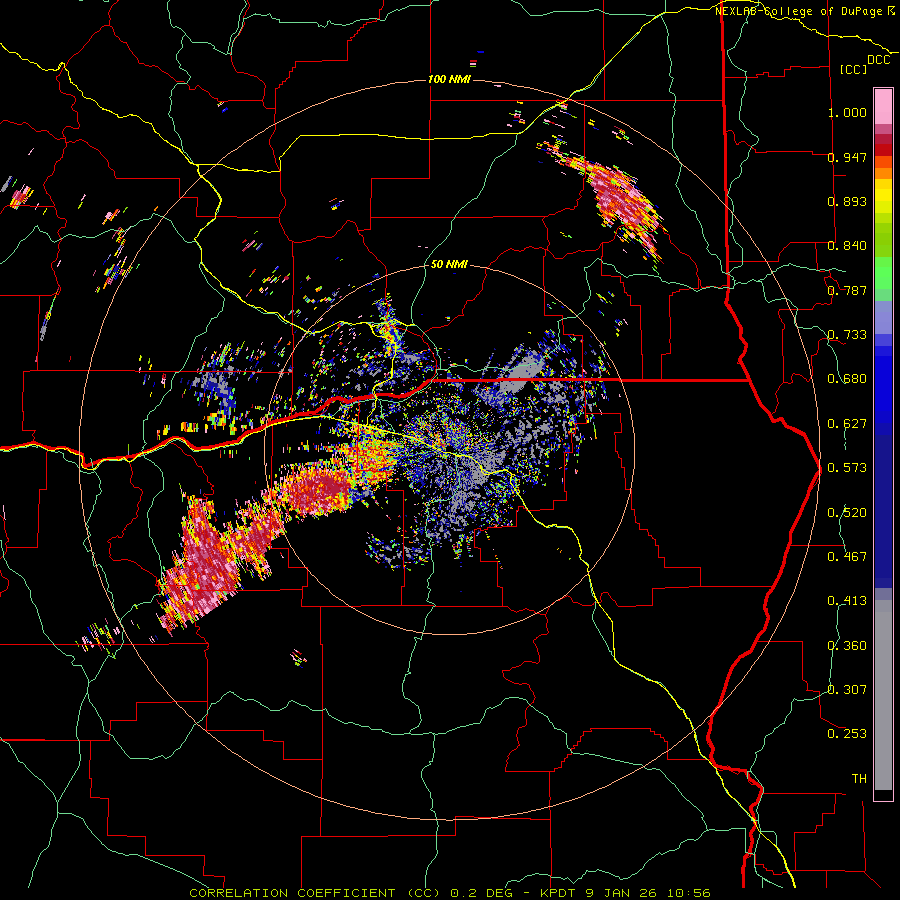Click the 0.253 legend value
Viewport: 900px width, 900px height.
tap(847, 734)
